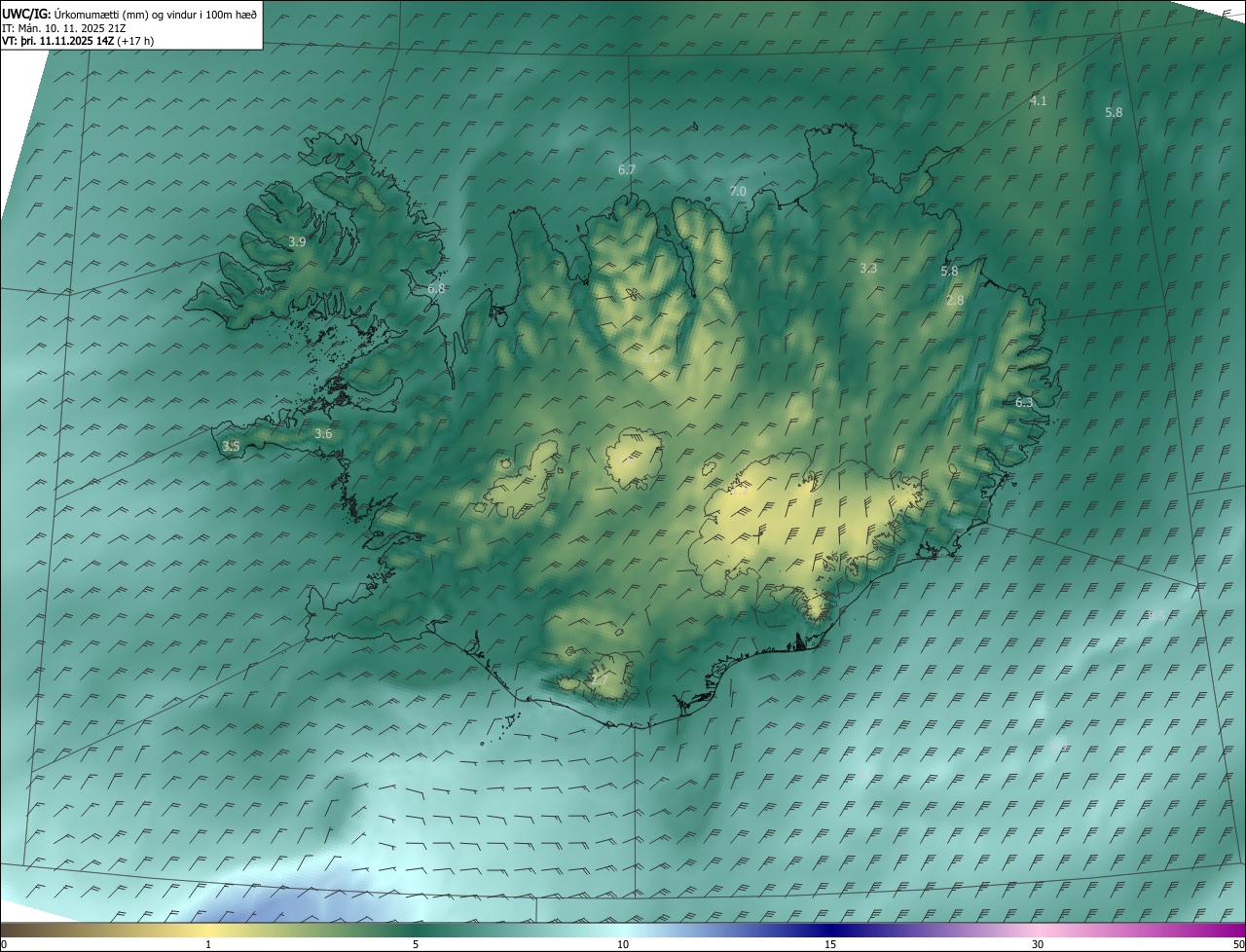Click the 2.8 value label
Viewport: 1246px width, 952px height.
click(x=955, y=301)
